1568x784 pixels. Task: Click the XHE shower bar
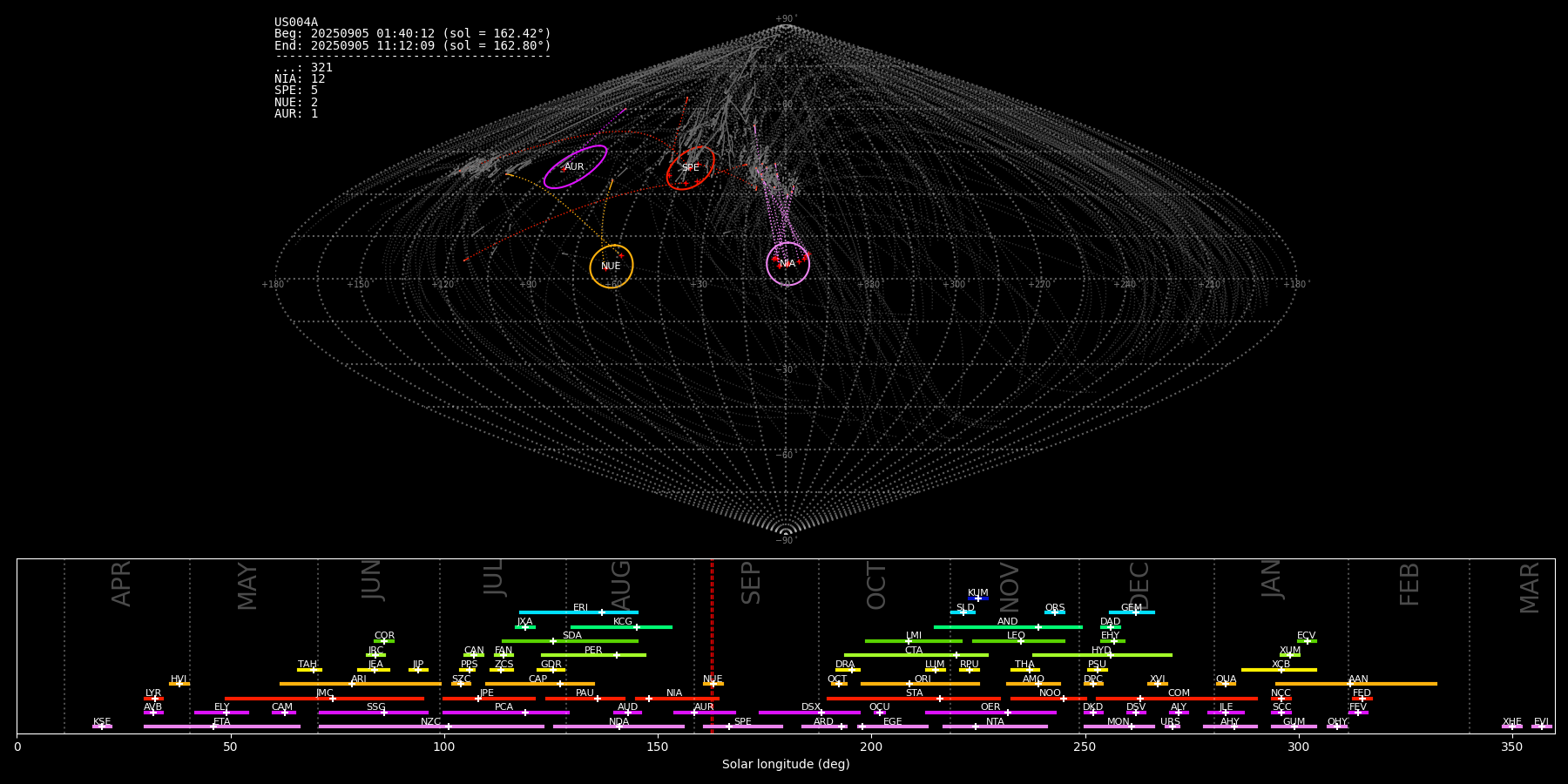(x=1512, y=727)
